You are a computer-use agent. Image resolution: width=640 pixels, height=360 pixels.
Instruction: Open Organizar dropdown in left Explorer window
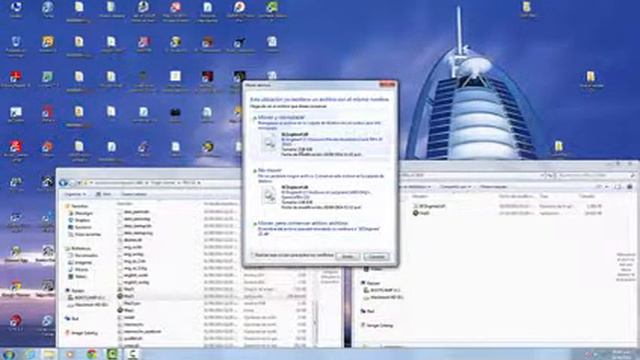75,194
